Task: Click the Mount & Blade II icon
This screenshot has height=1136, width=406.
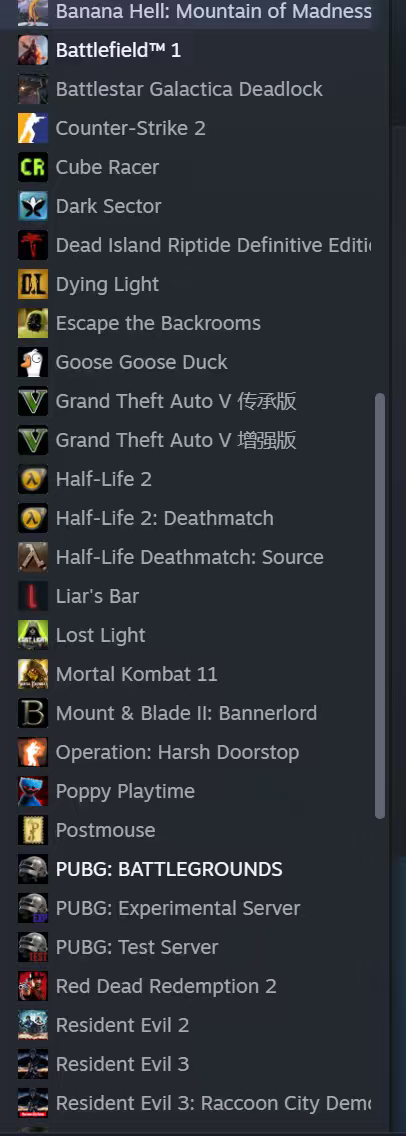Action: click(33, 713)
